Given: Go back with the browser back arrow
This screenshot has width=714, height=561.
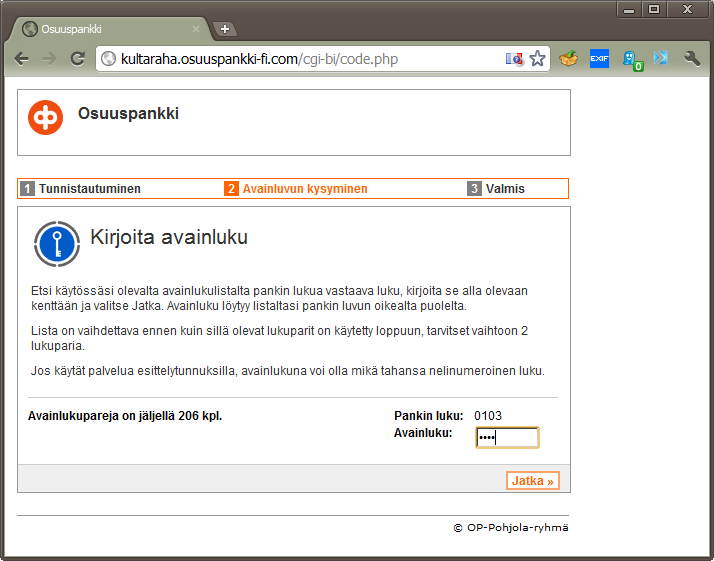Looking at the screenshot, I should 21,59.
